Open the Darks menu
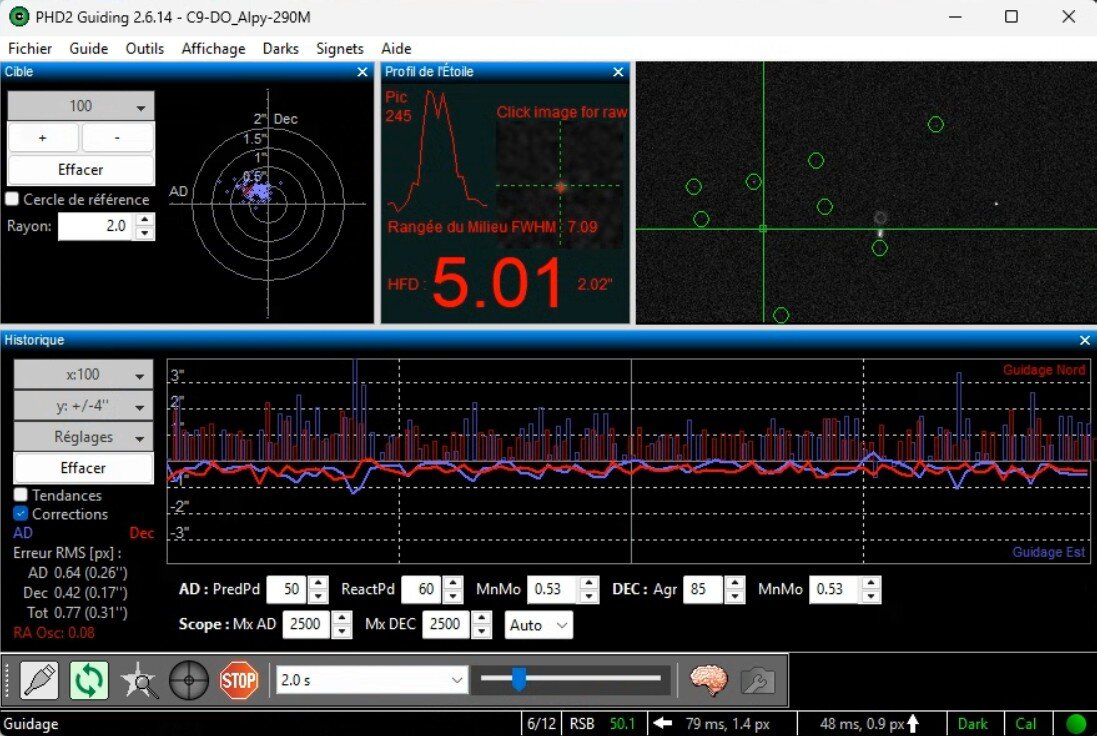The width and height of the screenshot is (1097, 736). point(281,48)
